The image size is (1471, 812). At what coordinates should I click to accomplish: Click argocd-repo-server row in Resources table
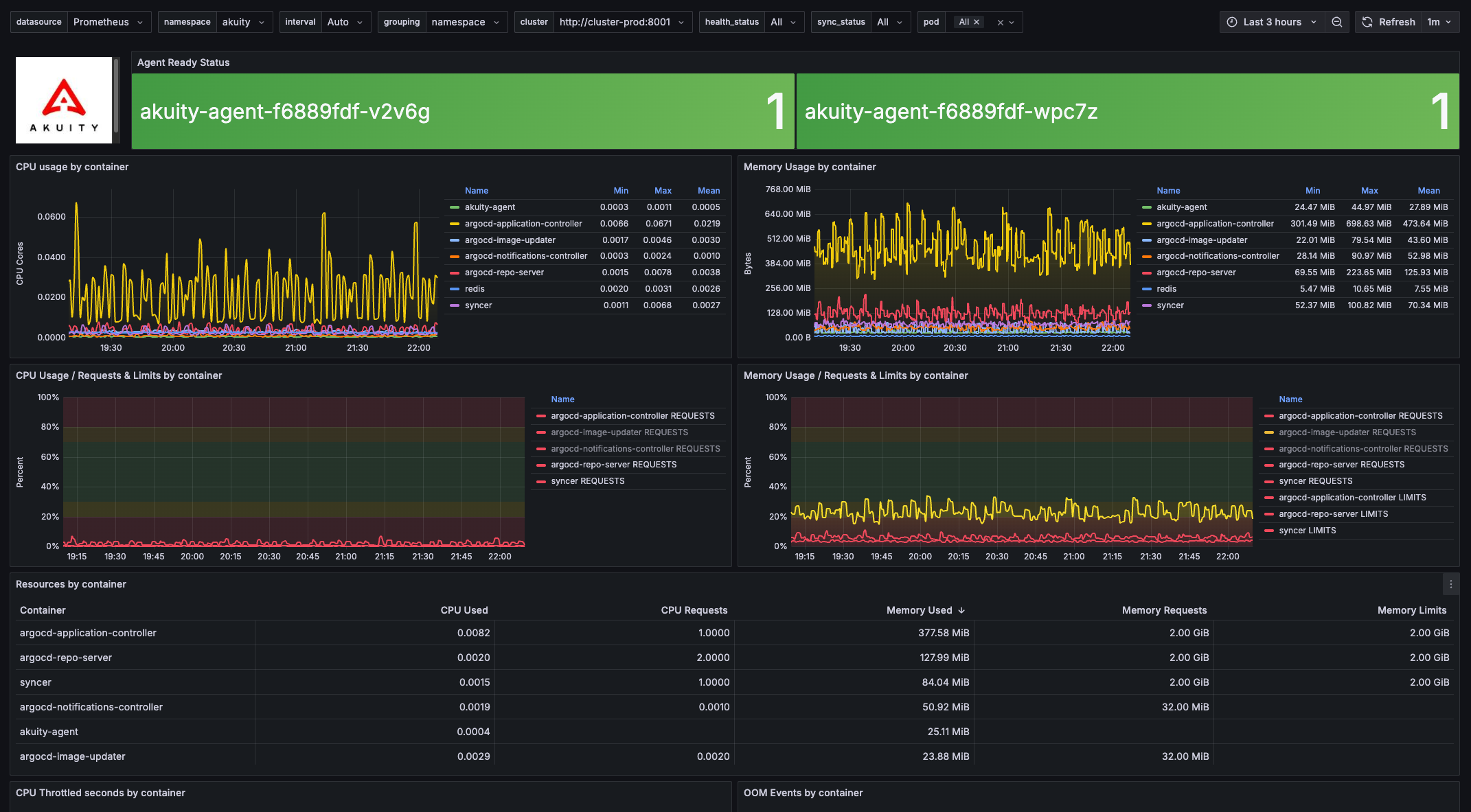tap(735, 658)
